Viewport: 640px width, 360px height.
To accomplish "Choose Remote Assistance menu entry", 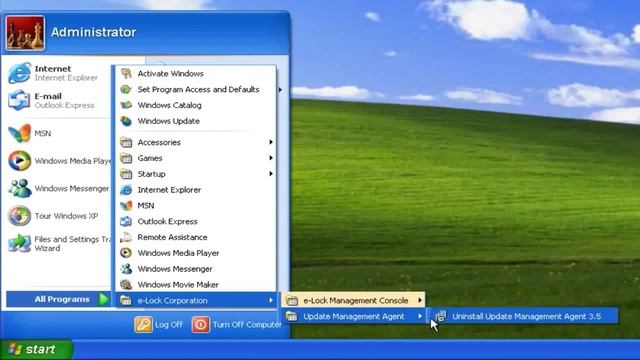I will (x=196, y=237).
